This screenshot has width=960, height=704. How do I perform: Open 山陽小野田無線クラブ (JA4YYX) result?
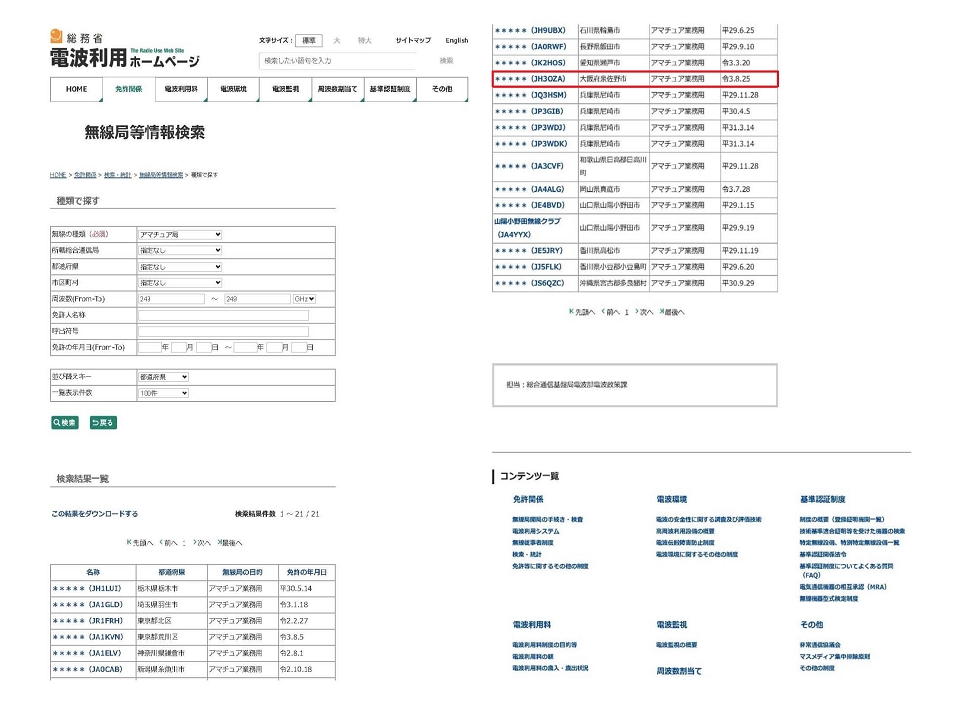(x=527, y=228)
